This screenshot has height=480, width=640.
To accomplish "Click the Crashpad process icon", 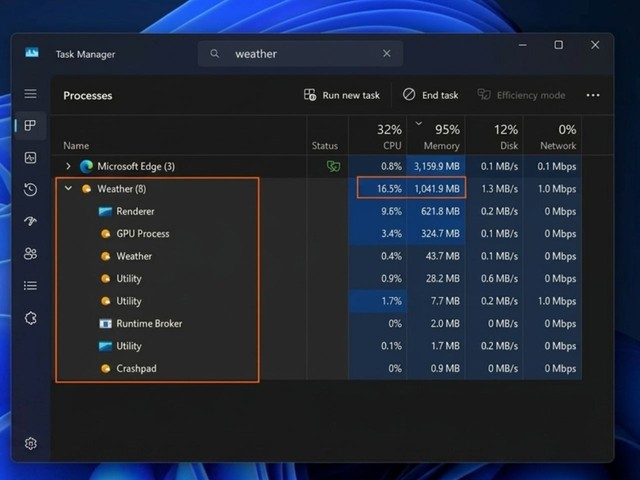I will [105, 369].
